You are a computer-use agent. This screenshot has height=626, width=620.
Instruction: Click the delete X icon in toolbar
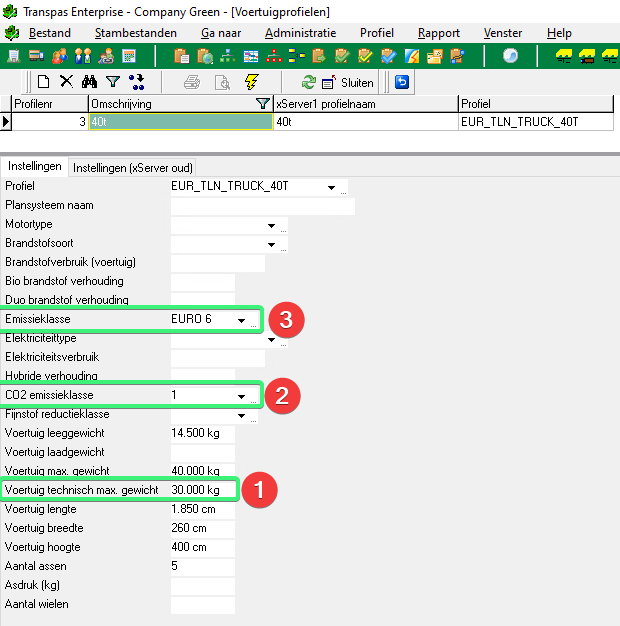(66, 81)
